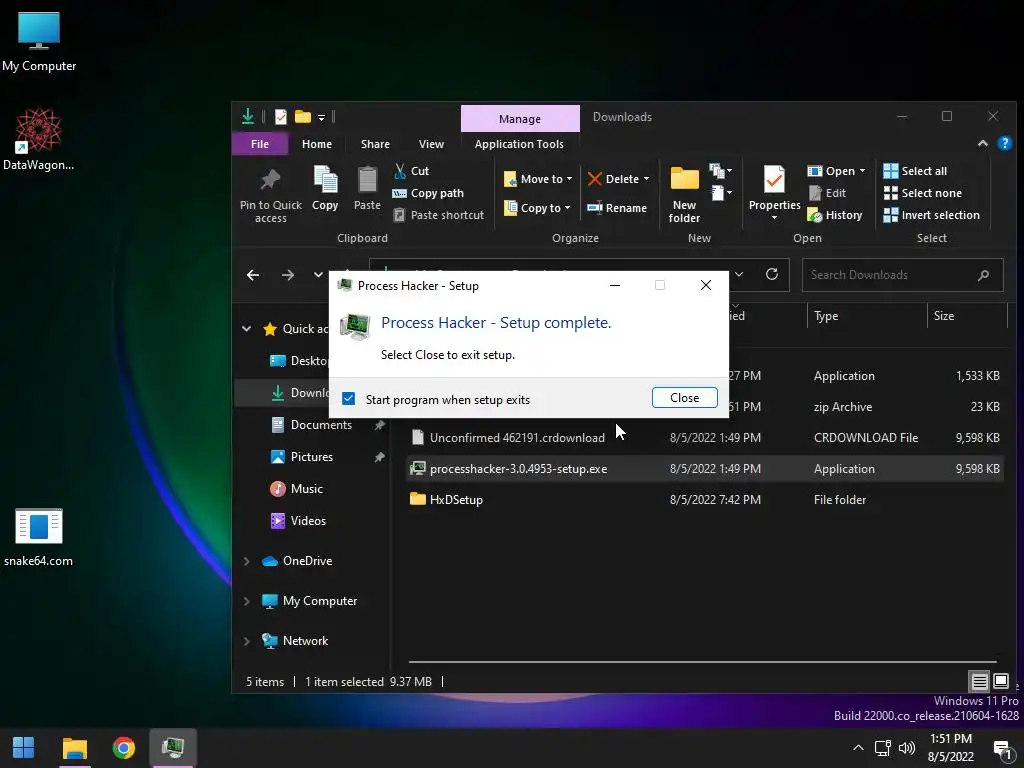The image size is (1024, 768).
Task: Open DataWagon desktop shortcut
Action: pos(39,139)
